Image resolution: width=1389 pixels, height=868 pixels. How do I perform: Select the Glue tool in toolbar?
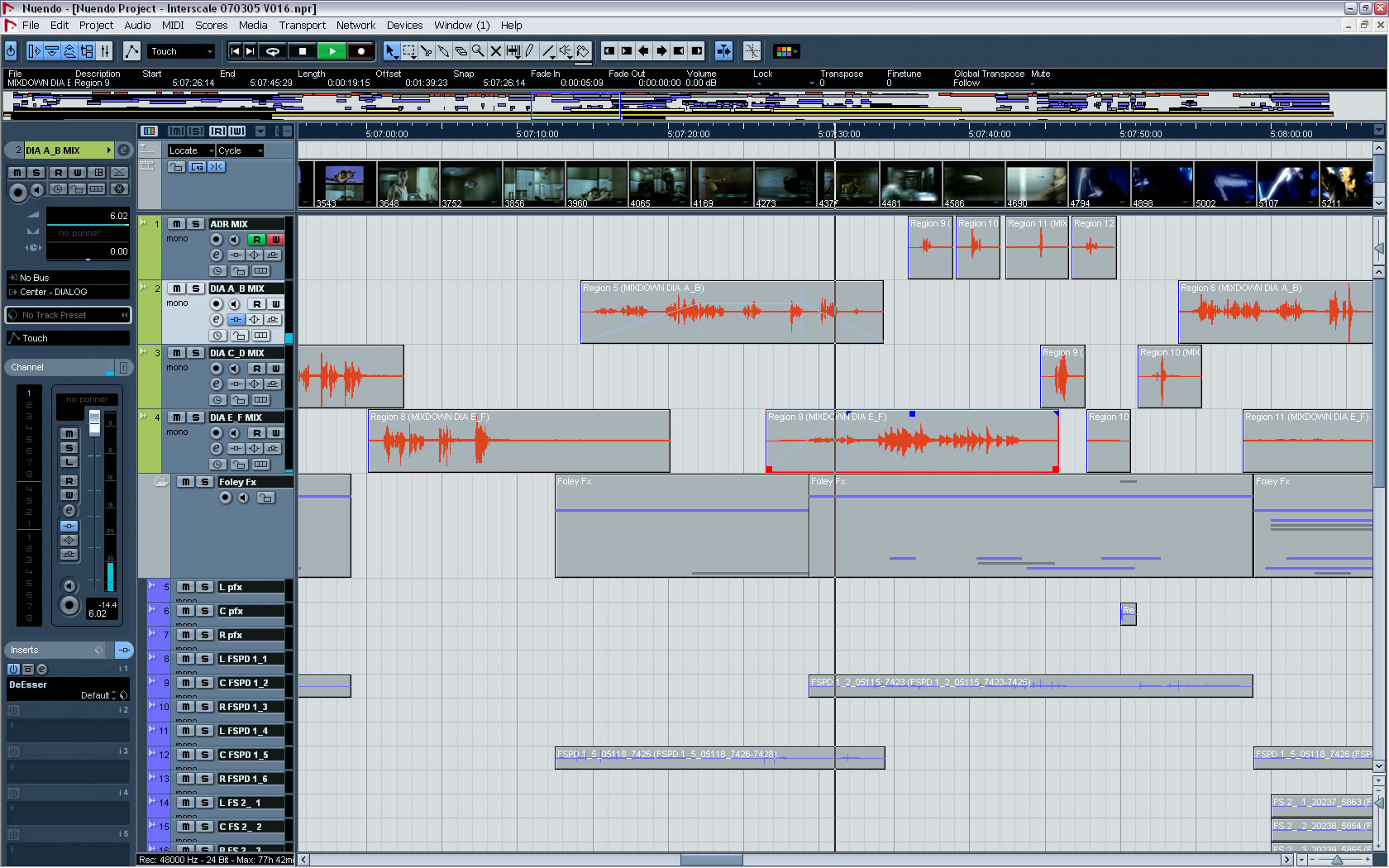(x=443, y=51)
